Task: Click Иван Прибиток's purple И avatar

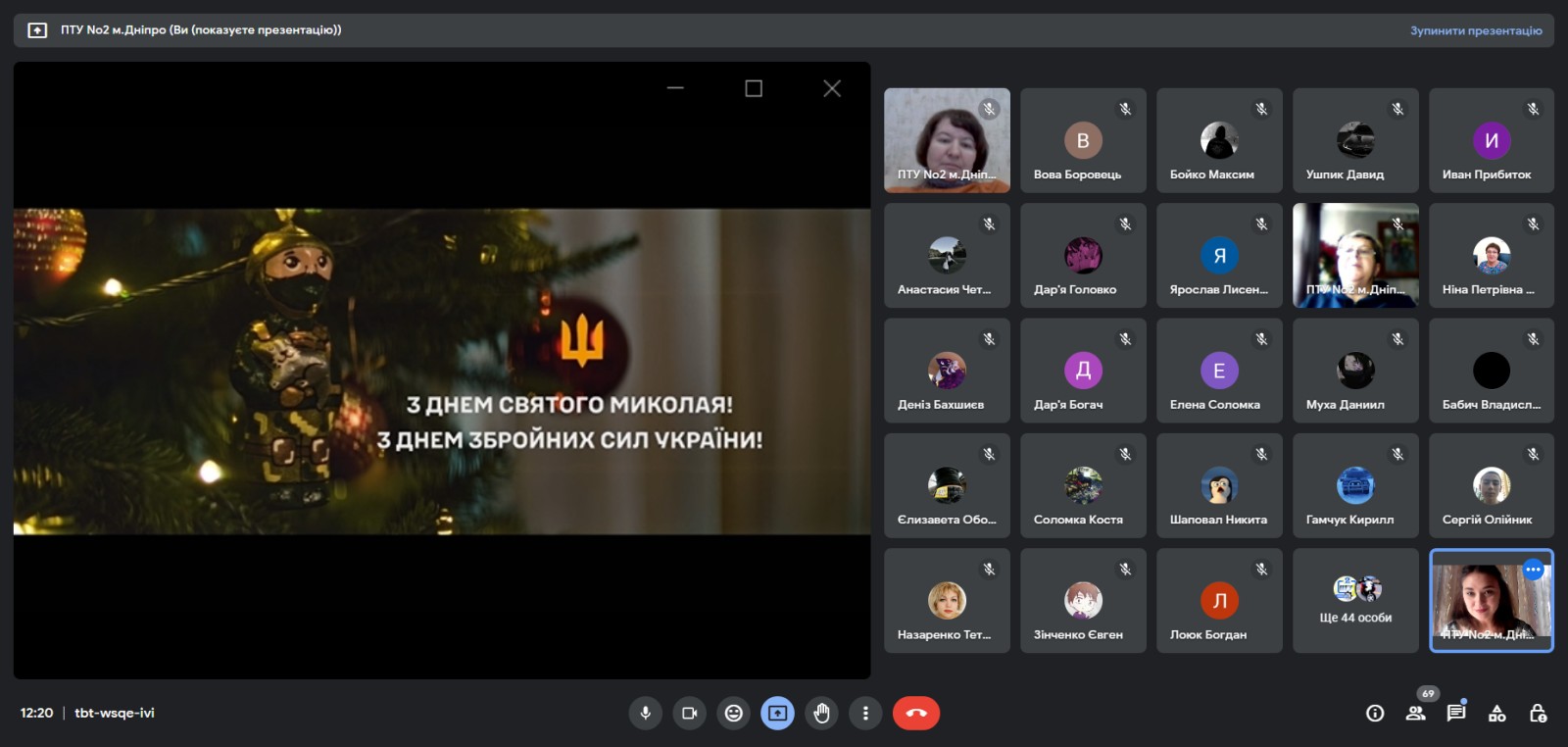Action: [1492, 140]
